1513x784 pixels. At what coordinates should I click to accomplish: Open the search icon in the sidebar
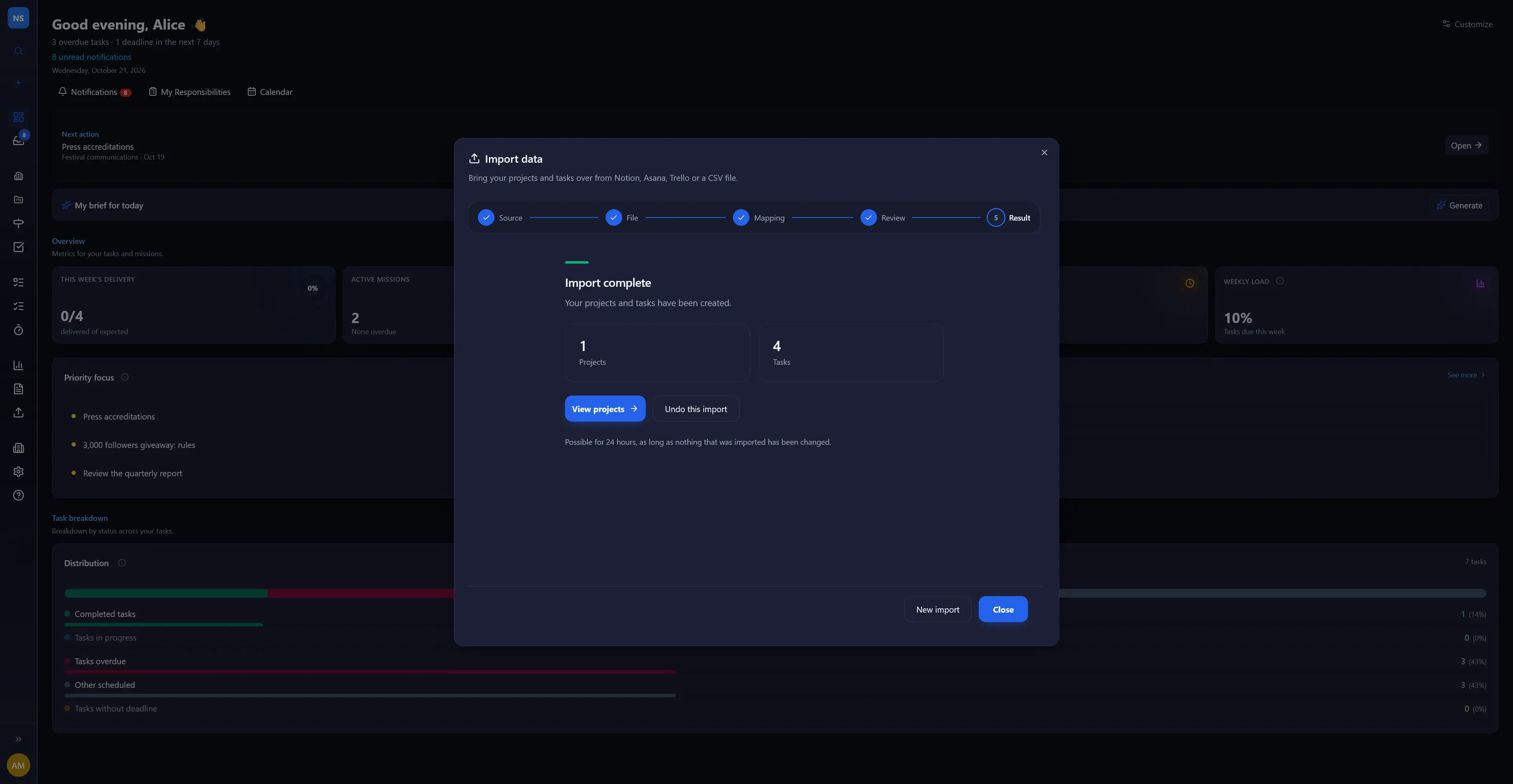click(18, 51)
